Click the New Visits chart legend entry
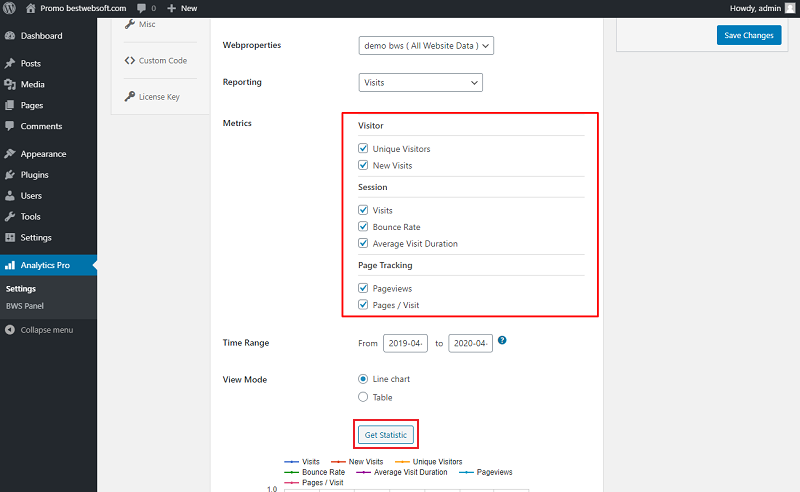Screen dimensions: 800x492 coord(357,461)
